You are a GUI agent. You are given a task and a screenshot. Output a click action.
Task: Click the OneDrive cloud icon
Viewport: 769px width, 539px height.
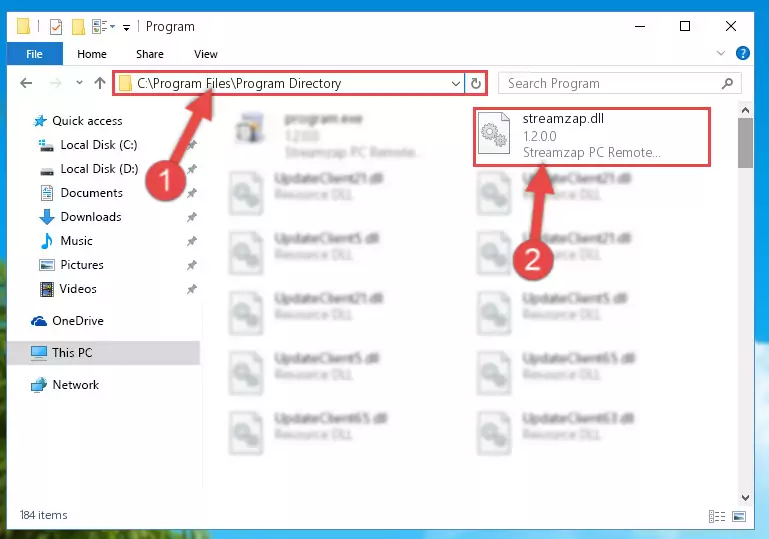(x=39, y=322)
